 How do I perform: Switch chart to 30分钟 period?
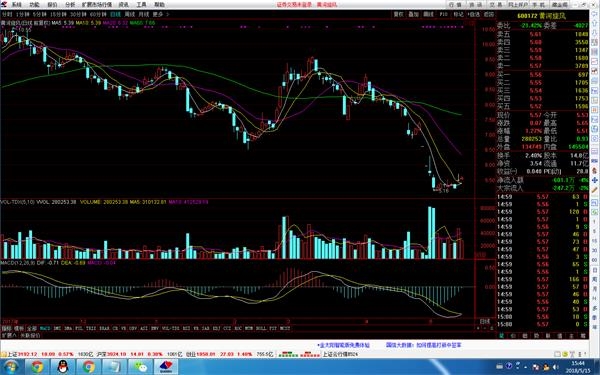pos(78,14)
